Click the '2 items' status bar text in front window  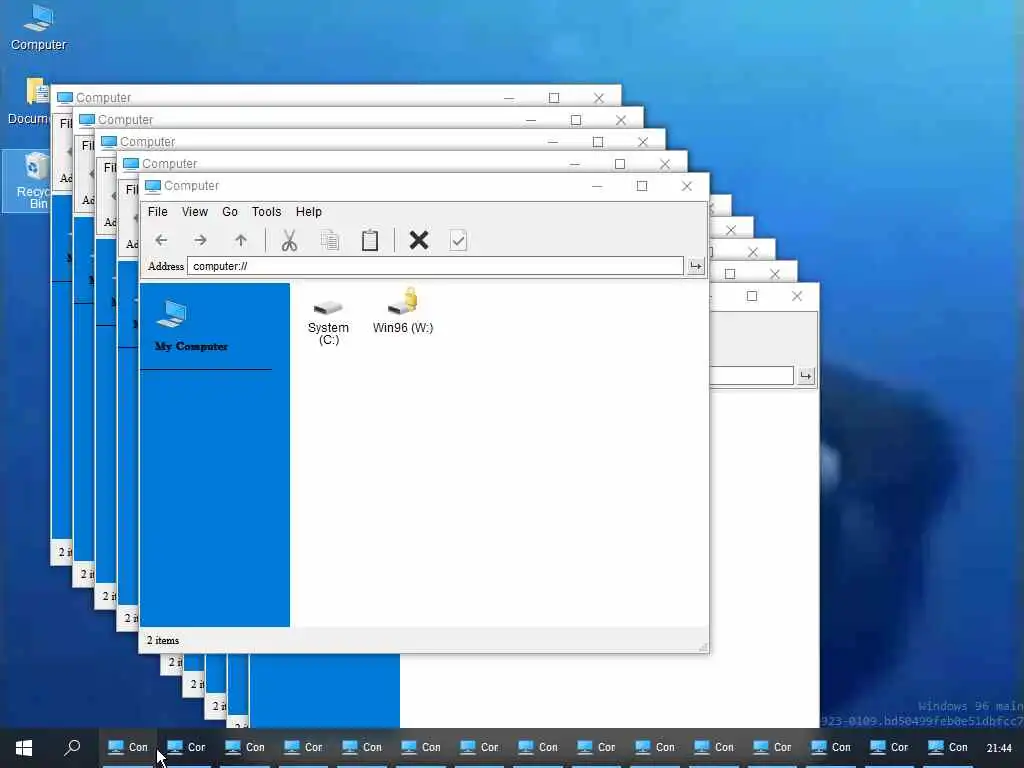coord(163,641)
